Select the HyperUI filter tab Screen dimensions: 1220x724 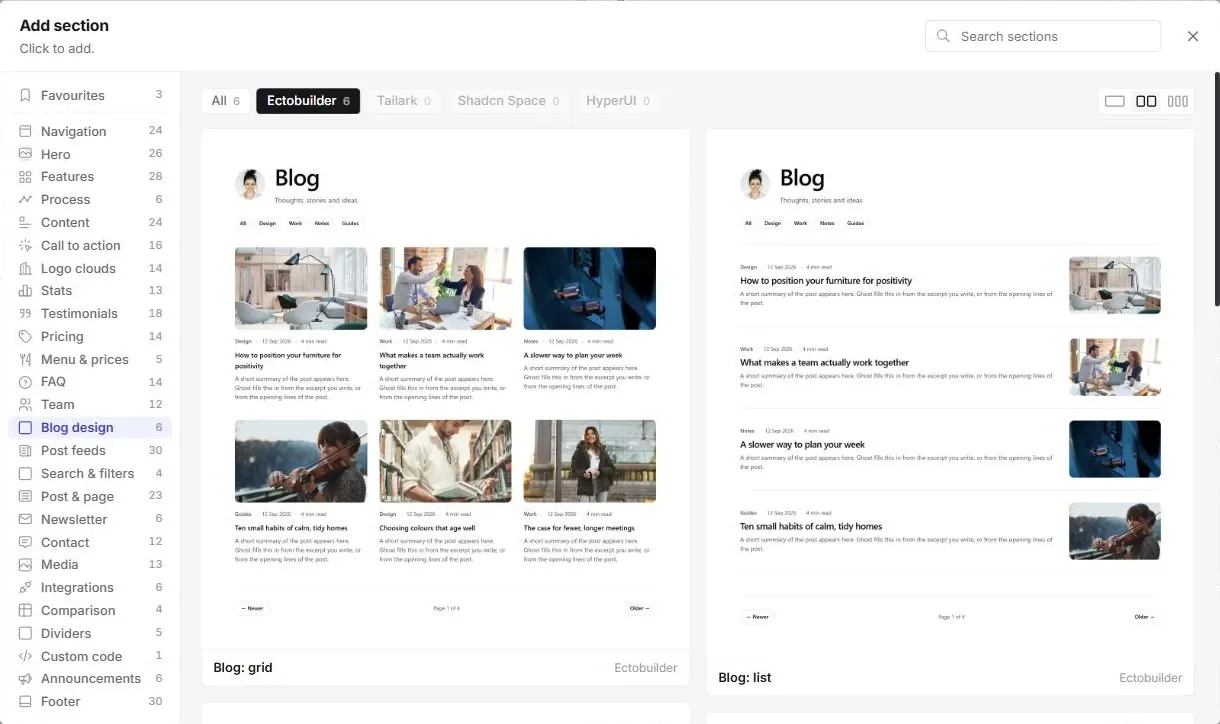coord(617,101)
